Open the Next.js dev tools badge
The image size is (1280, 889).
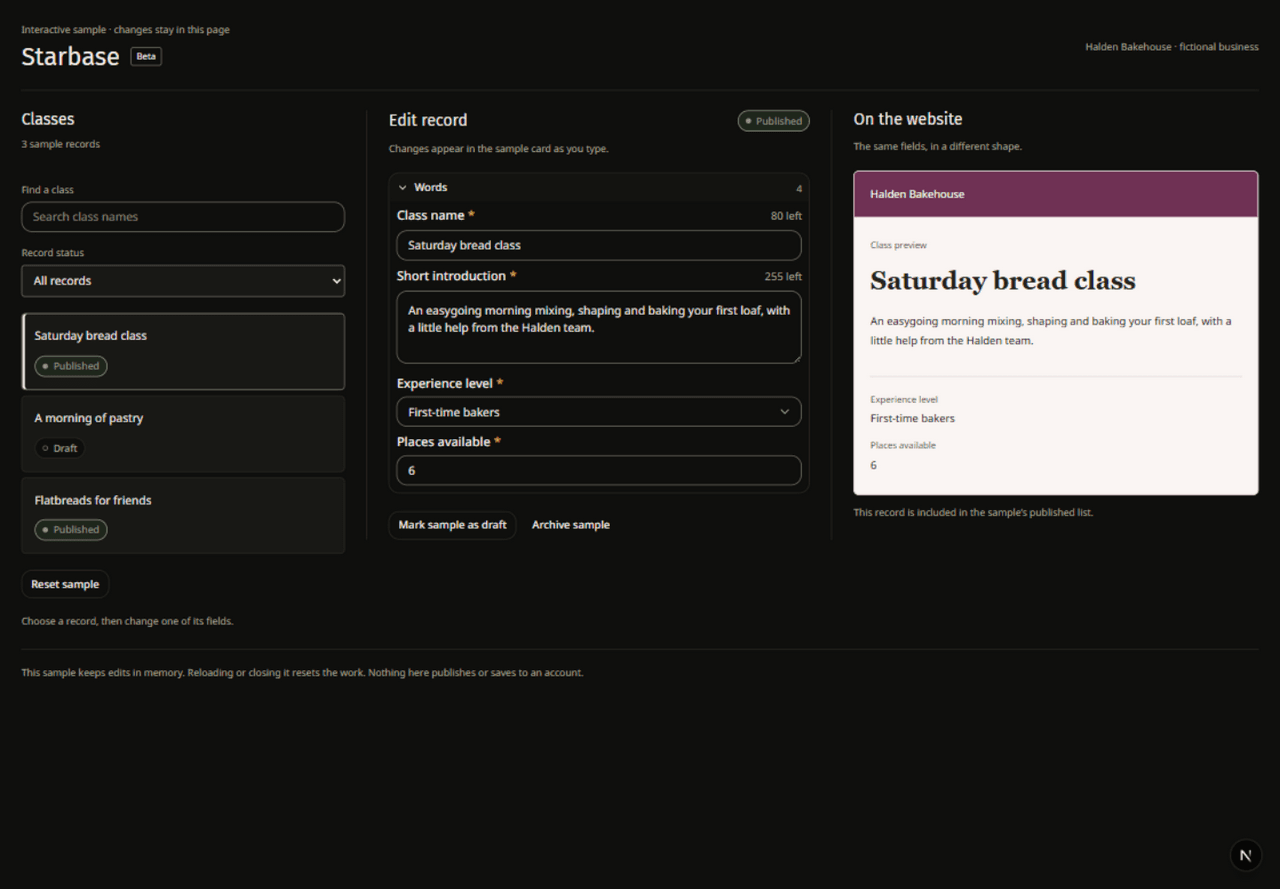pyautogui.click(x=1245, y=855)
